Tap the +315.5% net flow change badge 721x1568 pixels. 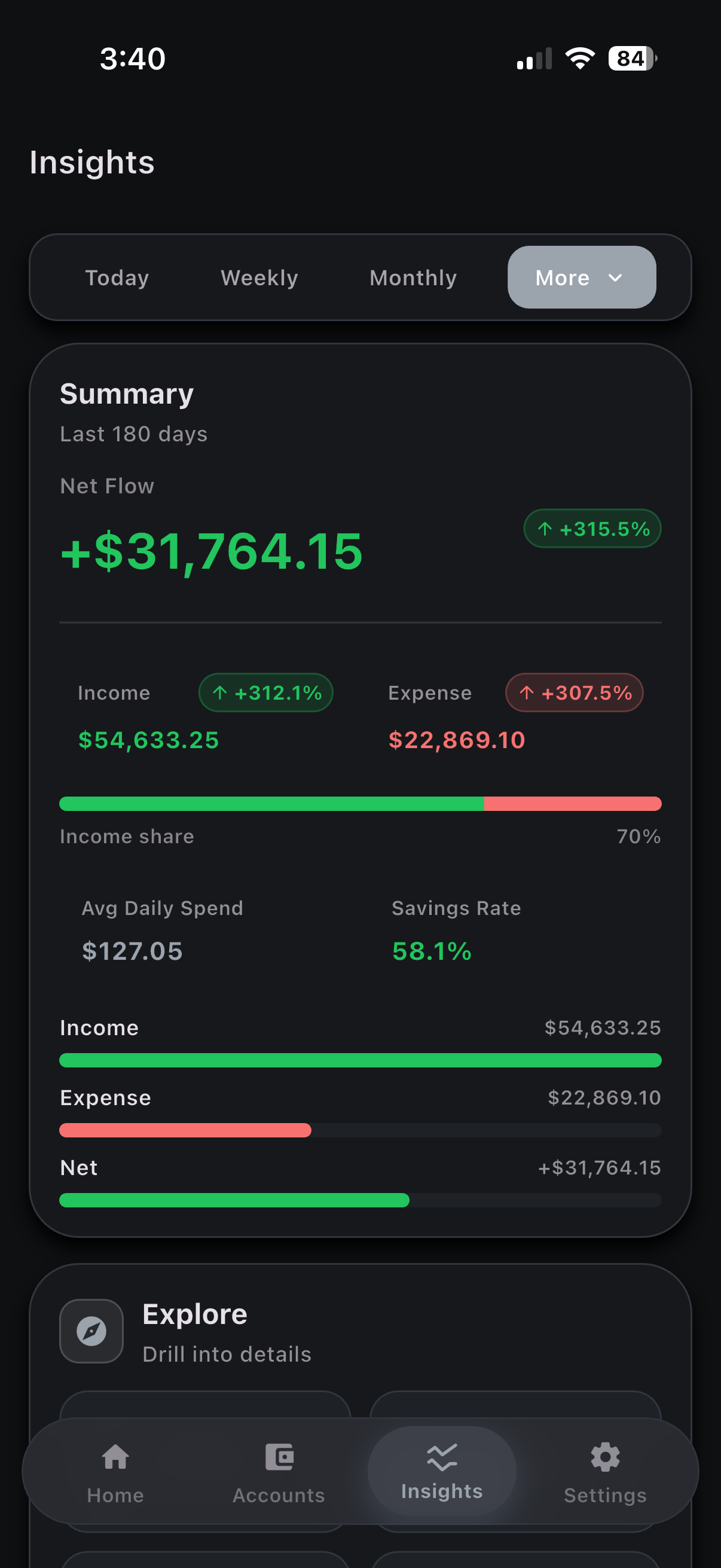point(592,529)
